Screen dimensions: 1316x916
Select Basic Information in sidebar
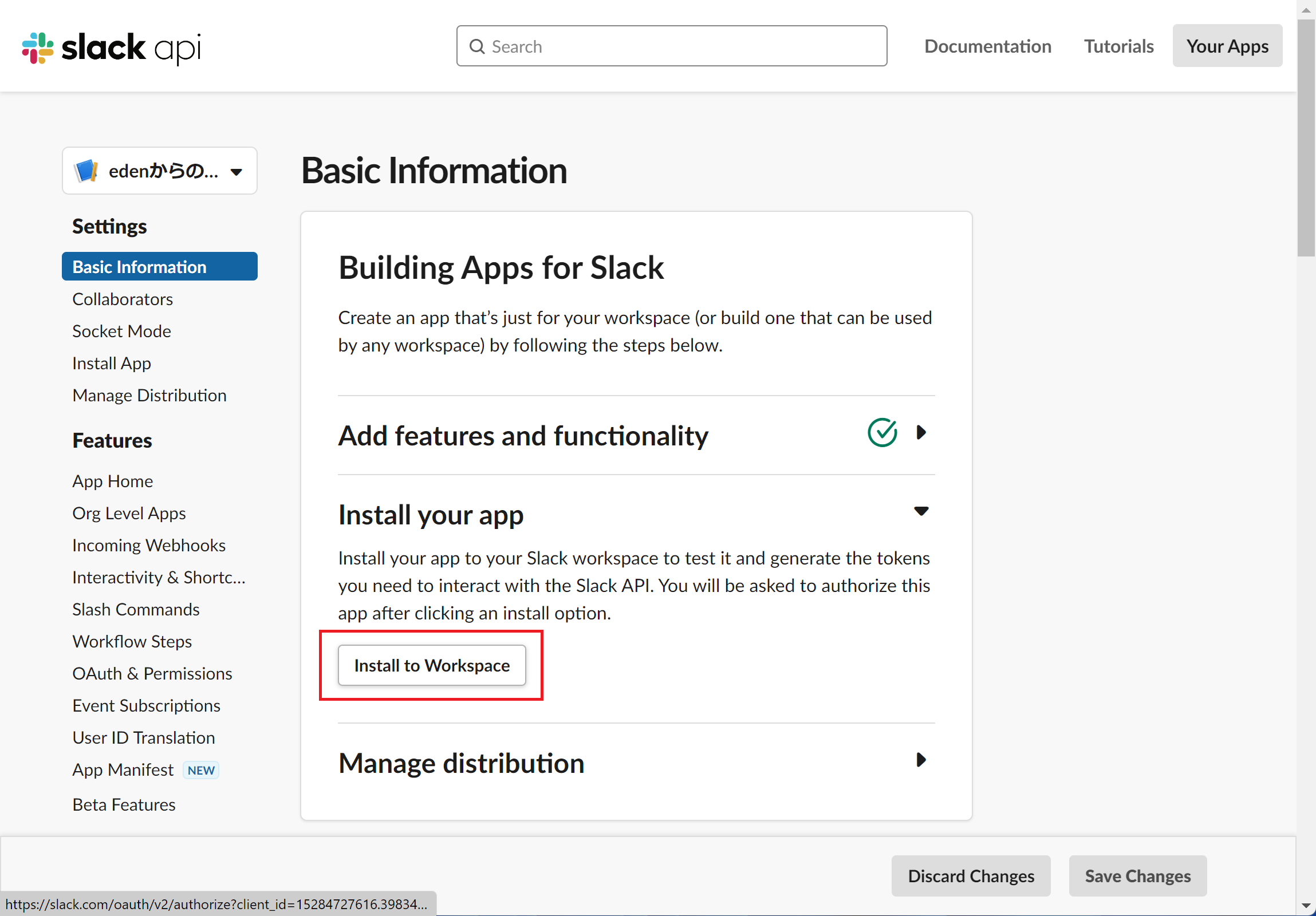(x=159, y=266)
